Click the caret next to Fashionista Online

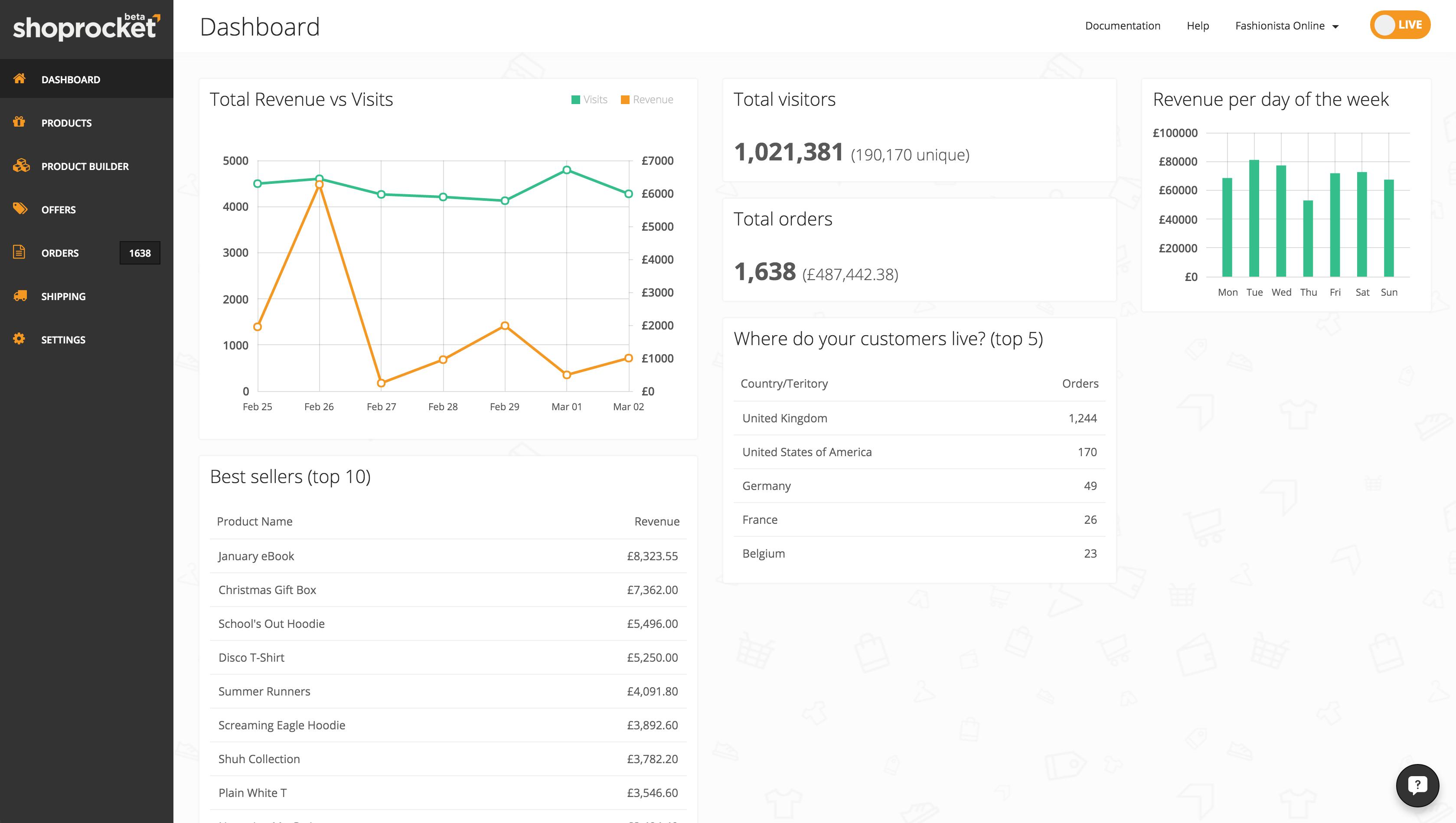(1335, 26)
